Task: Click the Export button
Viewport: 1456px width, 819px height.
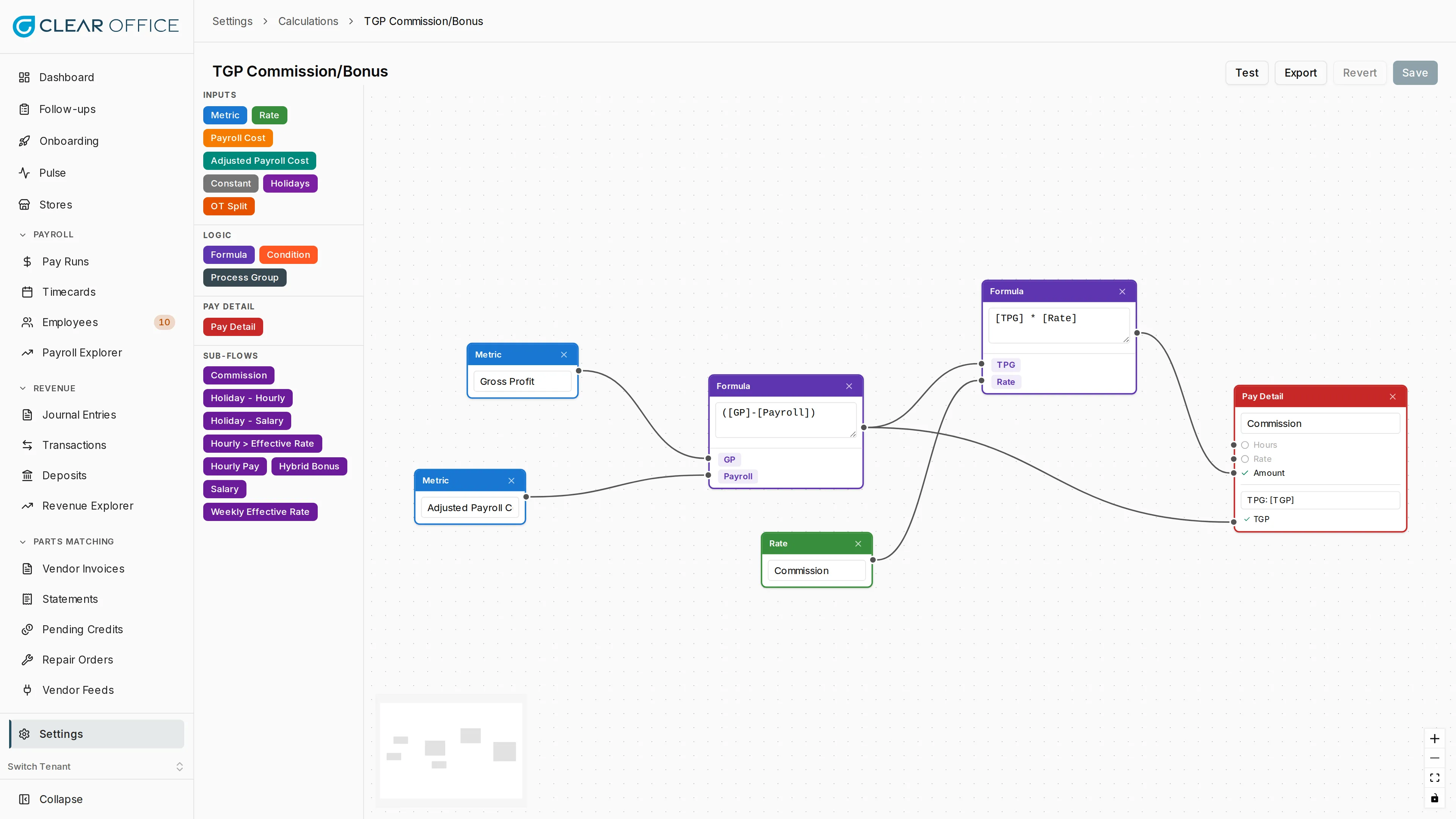Action: 1301,73
